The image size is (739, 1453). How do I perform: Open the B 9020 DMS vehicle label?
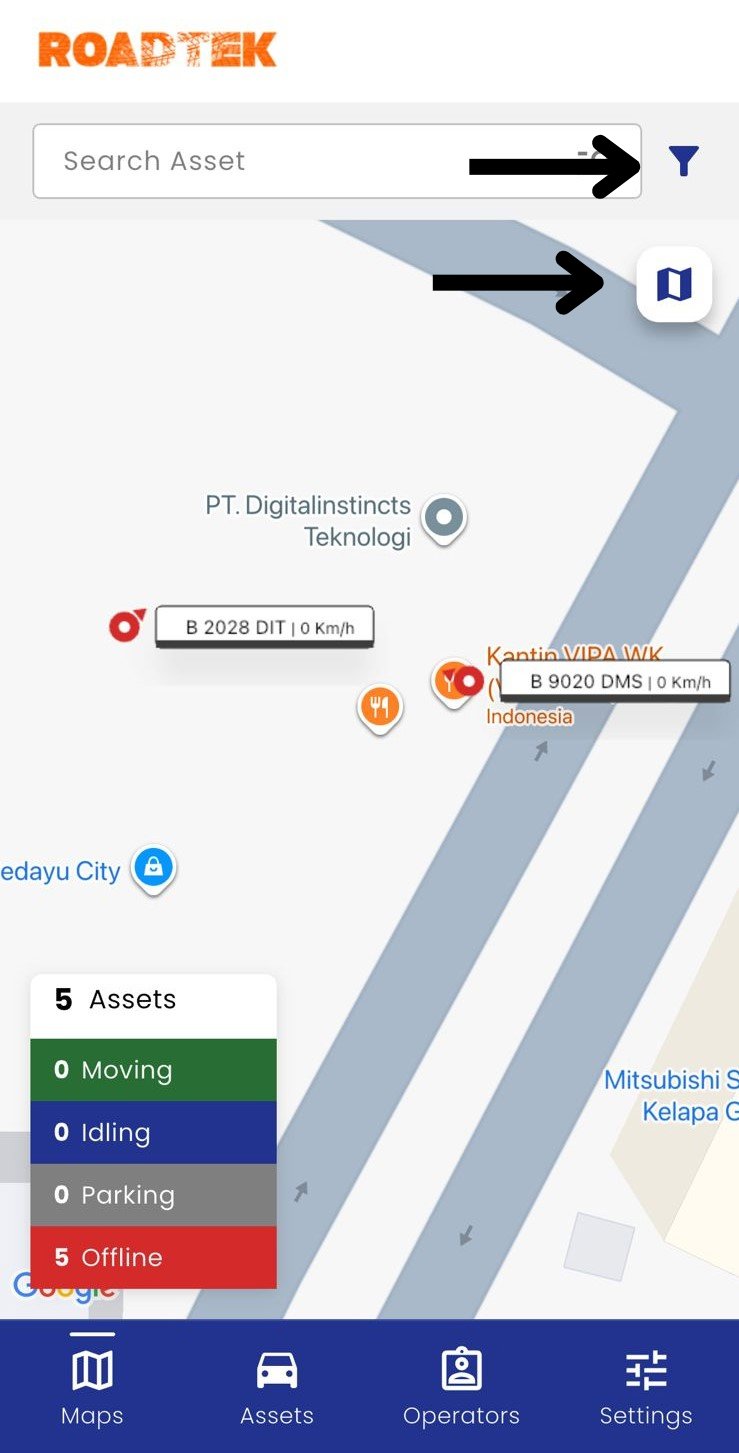pos(615,682)
